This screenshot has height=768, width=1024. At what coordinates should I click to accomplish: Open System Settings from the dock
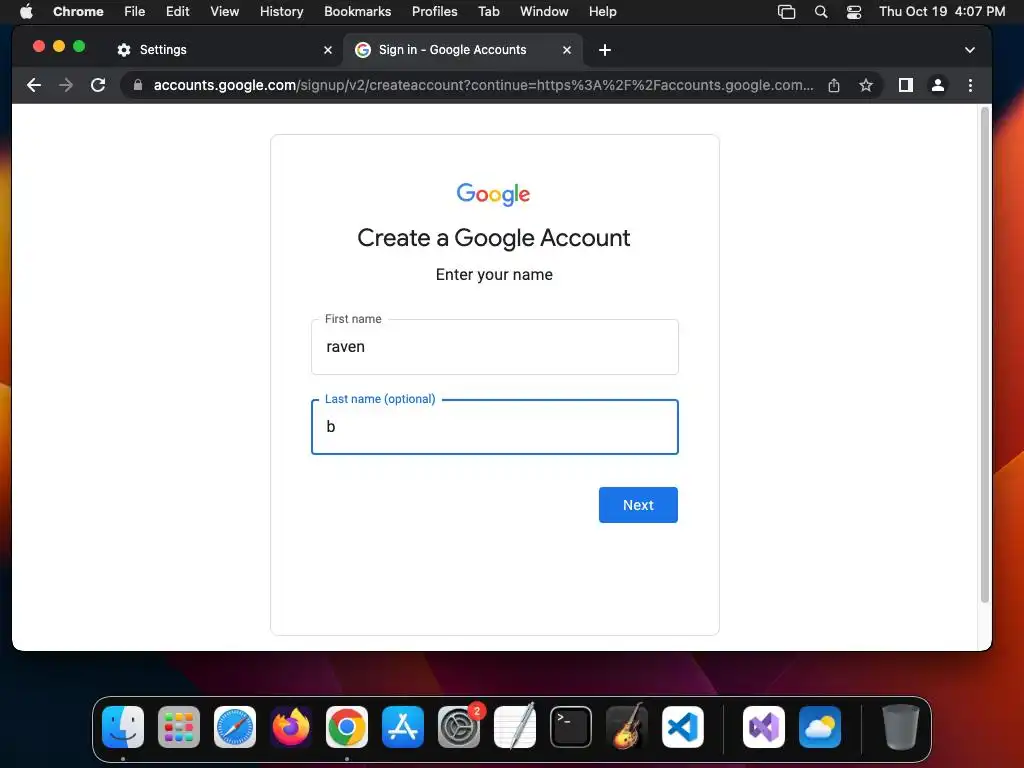point(459,727)
